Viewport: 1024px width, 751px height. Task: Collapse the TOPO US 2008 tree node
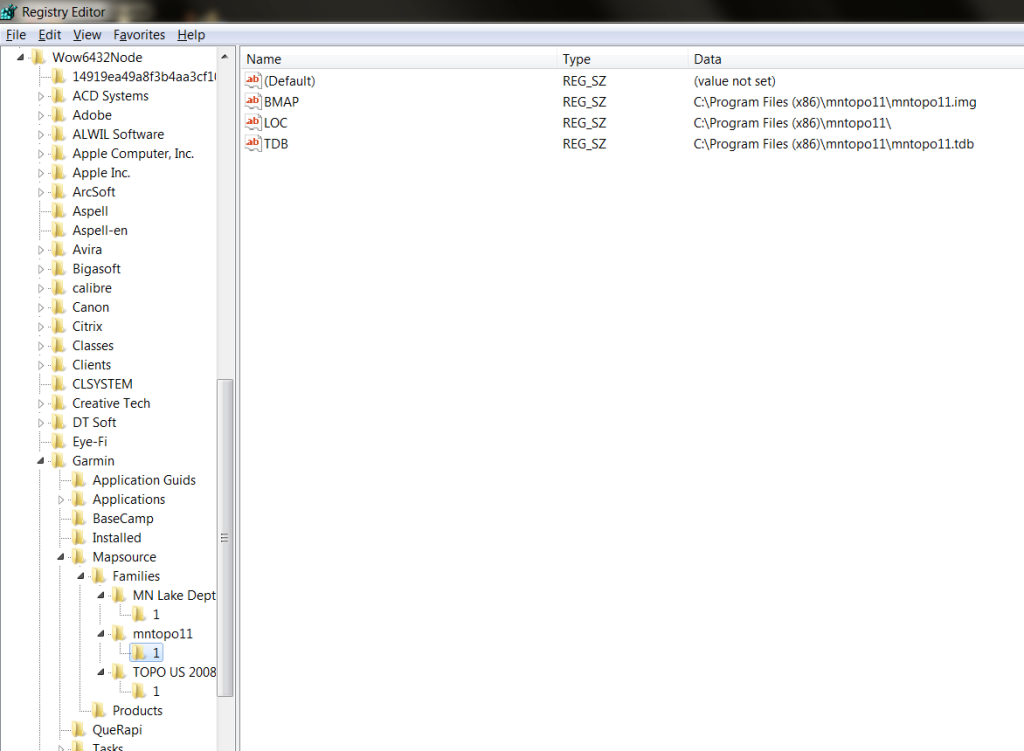[x=102, y=672]
